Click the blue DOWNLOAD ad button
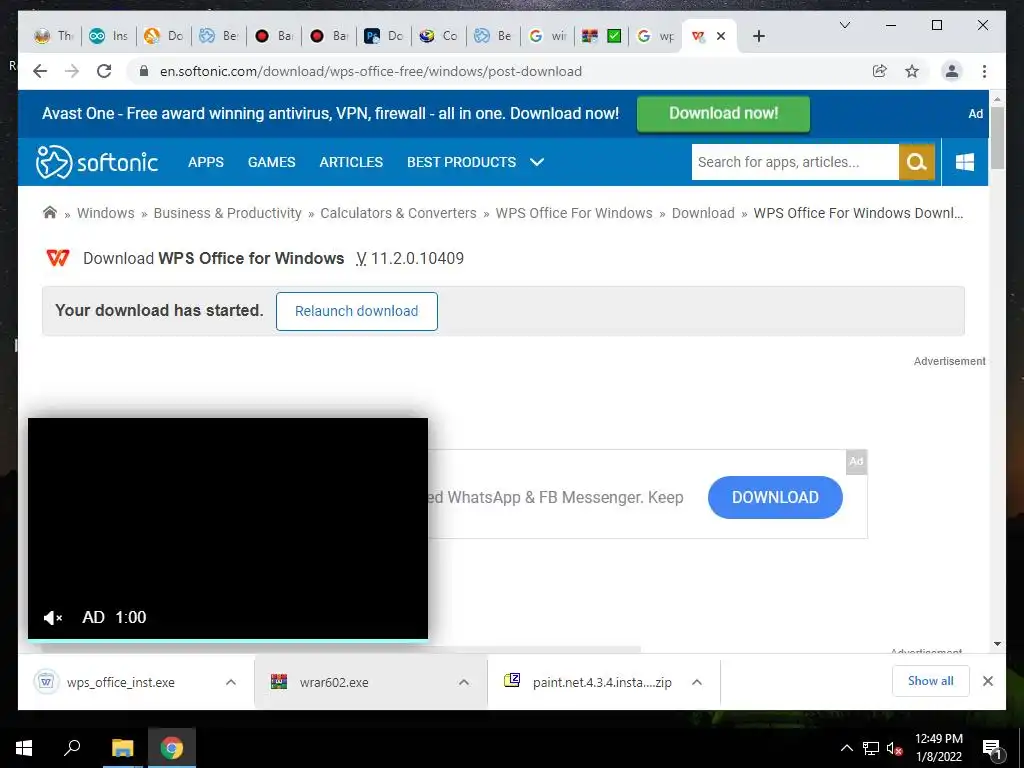Viewport: 1024px width, 768px height. (775, 498)
